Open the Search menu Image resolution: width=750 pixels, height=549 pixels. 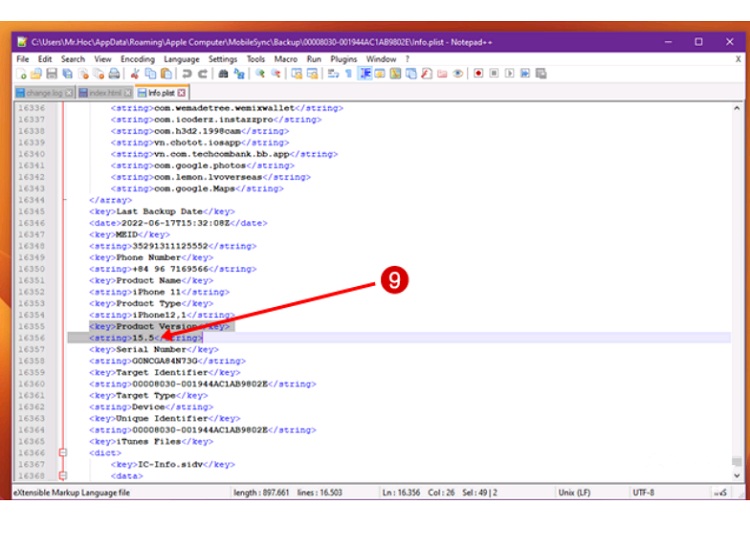pos(73,59)
